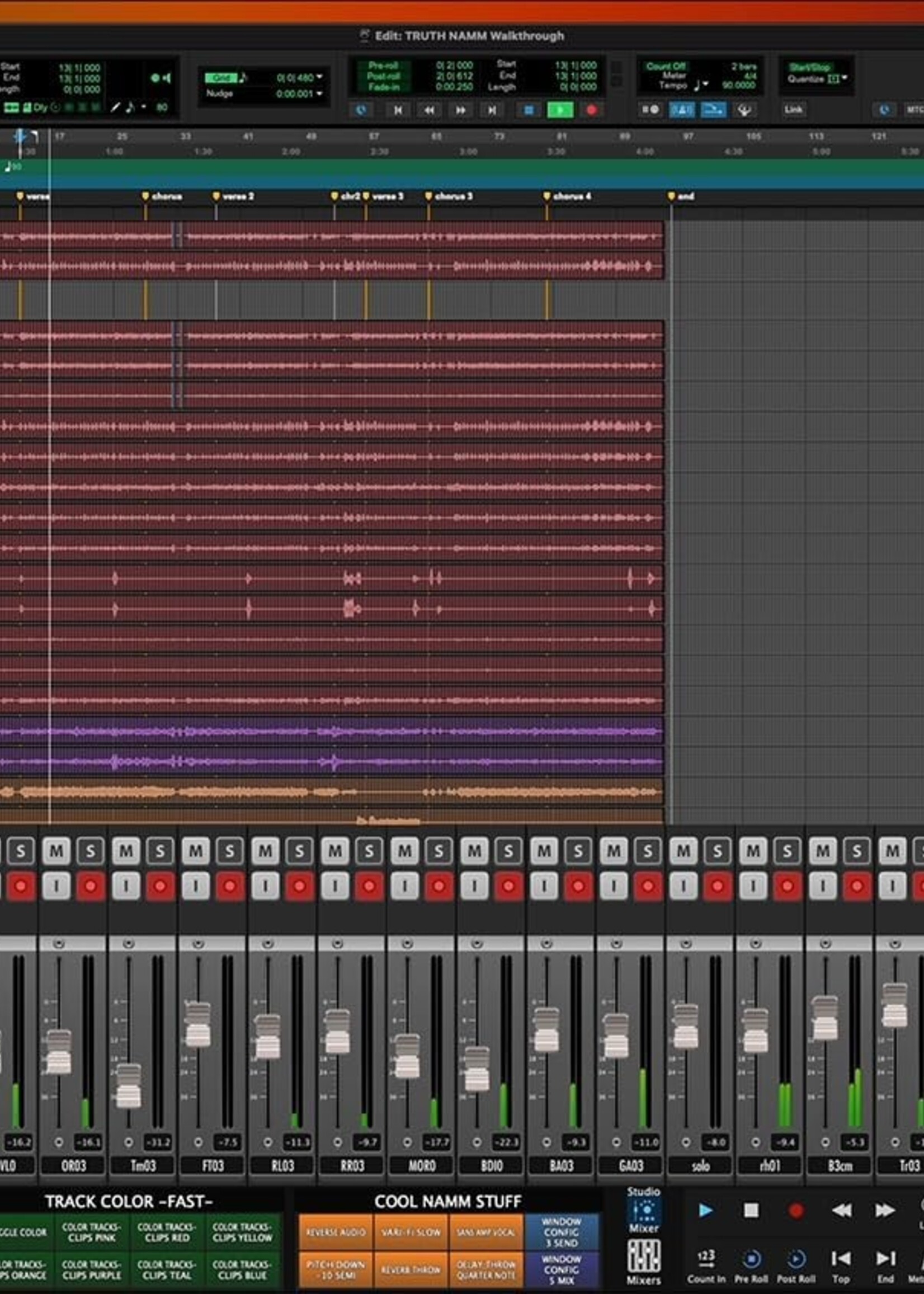Record-arm the RR03 channel
Image resolution: width=924 pixels, height=1294 pixels.
(x=369, y=886)
